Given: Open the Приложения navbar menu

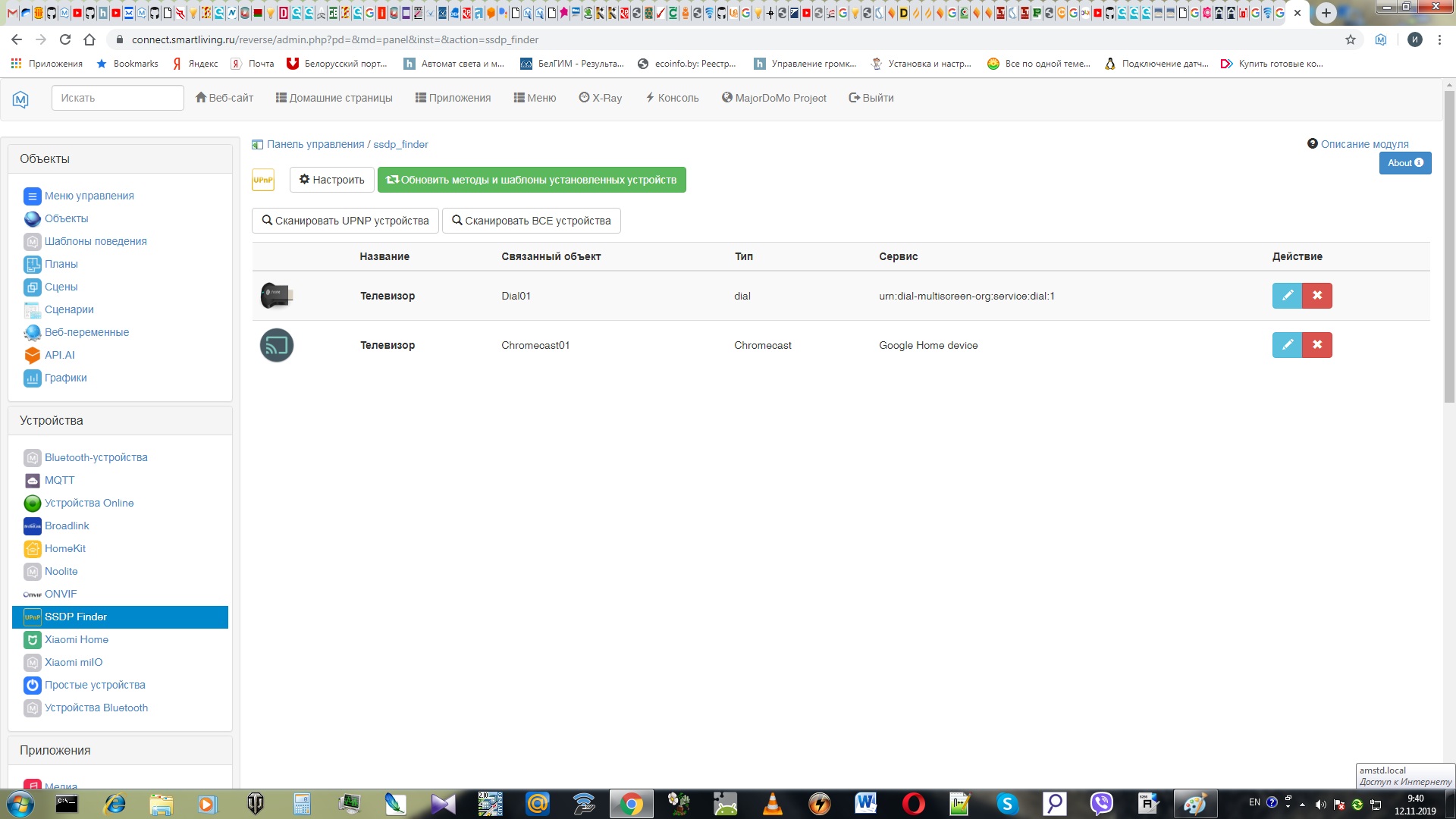Looking at the screenshot, I should pyautogui.click(x=453, y=98).
